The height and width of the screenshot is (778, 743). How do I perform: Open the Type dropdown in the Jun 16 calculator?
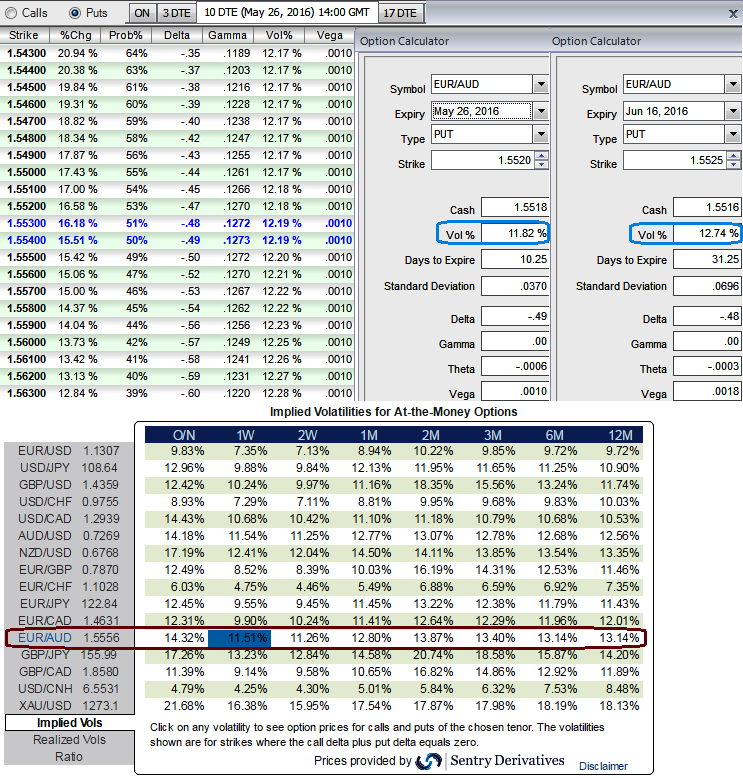click(x=732, y=134)
